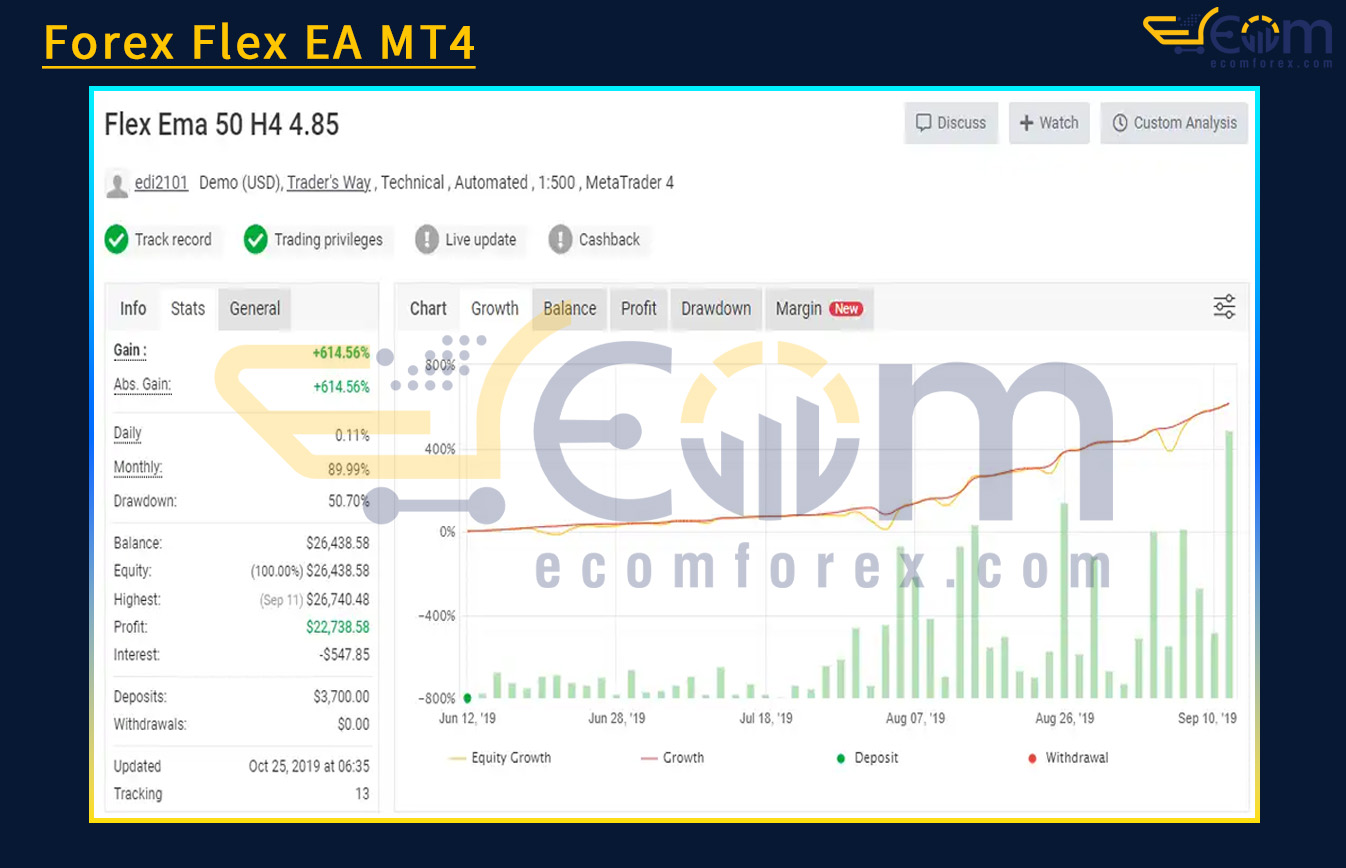Image resolution: width=1346 pixels, height=868 pixels.
Task: Click the Gain label
Action: [130, 351]
